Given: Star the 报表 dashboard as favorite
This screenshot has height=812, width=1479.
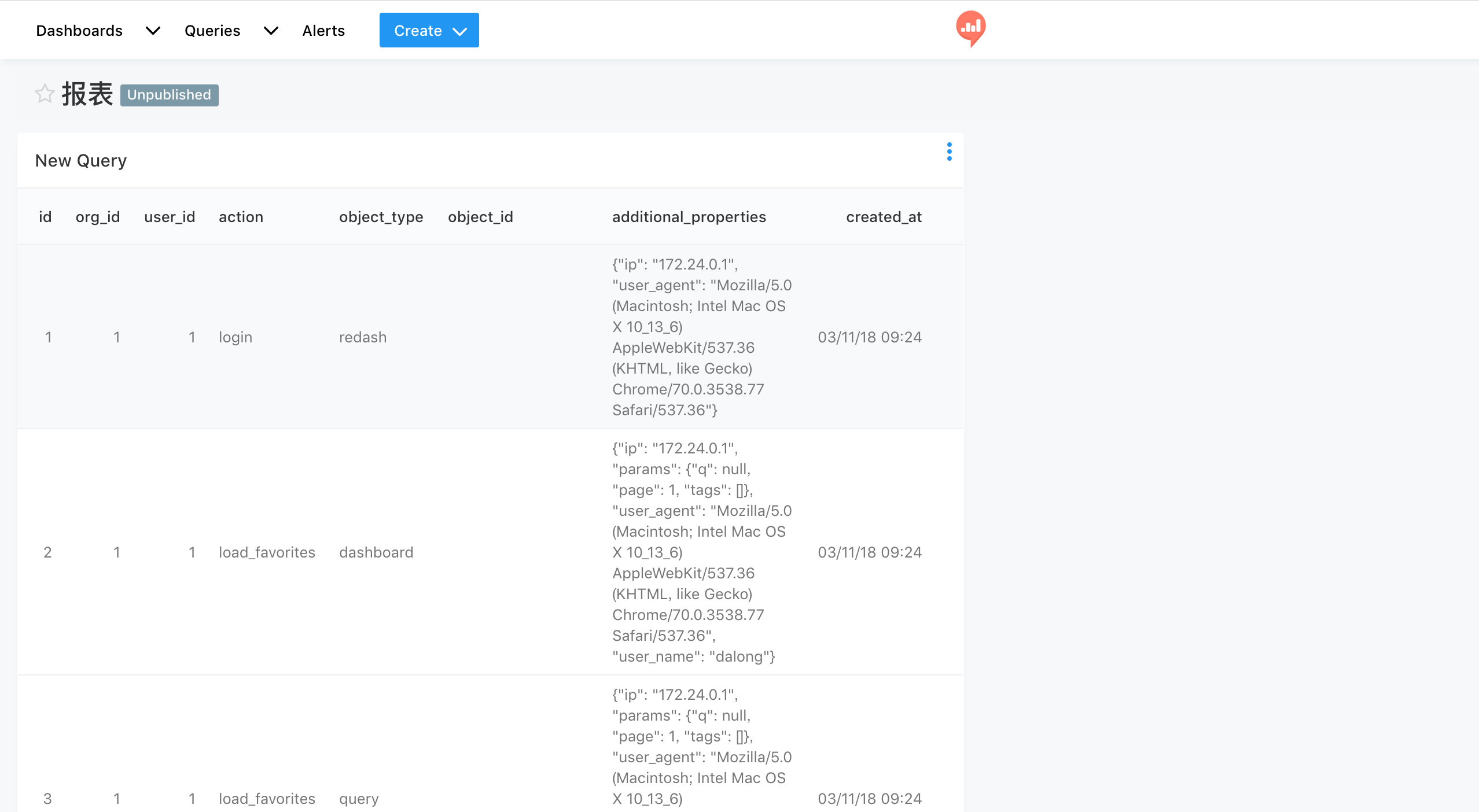Looking at the screenshot, I should [45, 94].
